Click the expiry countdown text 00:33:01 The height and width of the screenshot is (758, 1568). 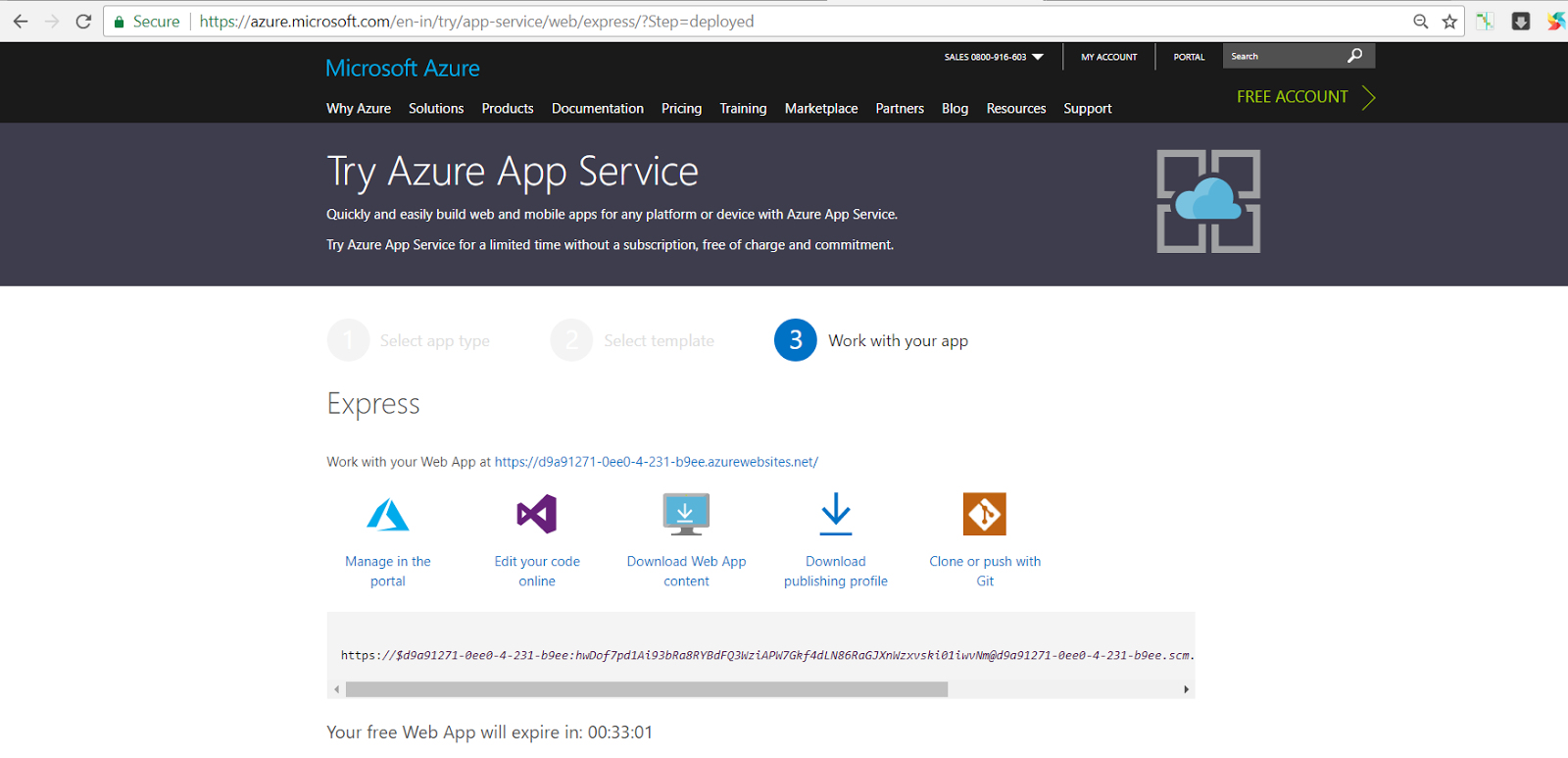click(620, 733)
